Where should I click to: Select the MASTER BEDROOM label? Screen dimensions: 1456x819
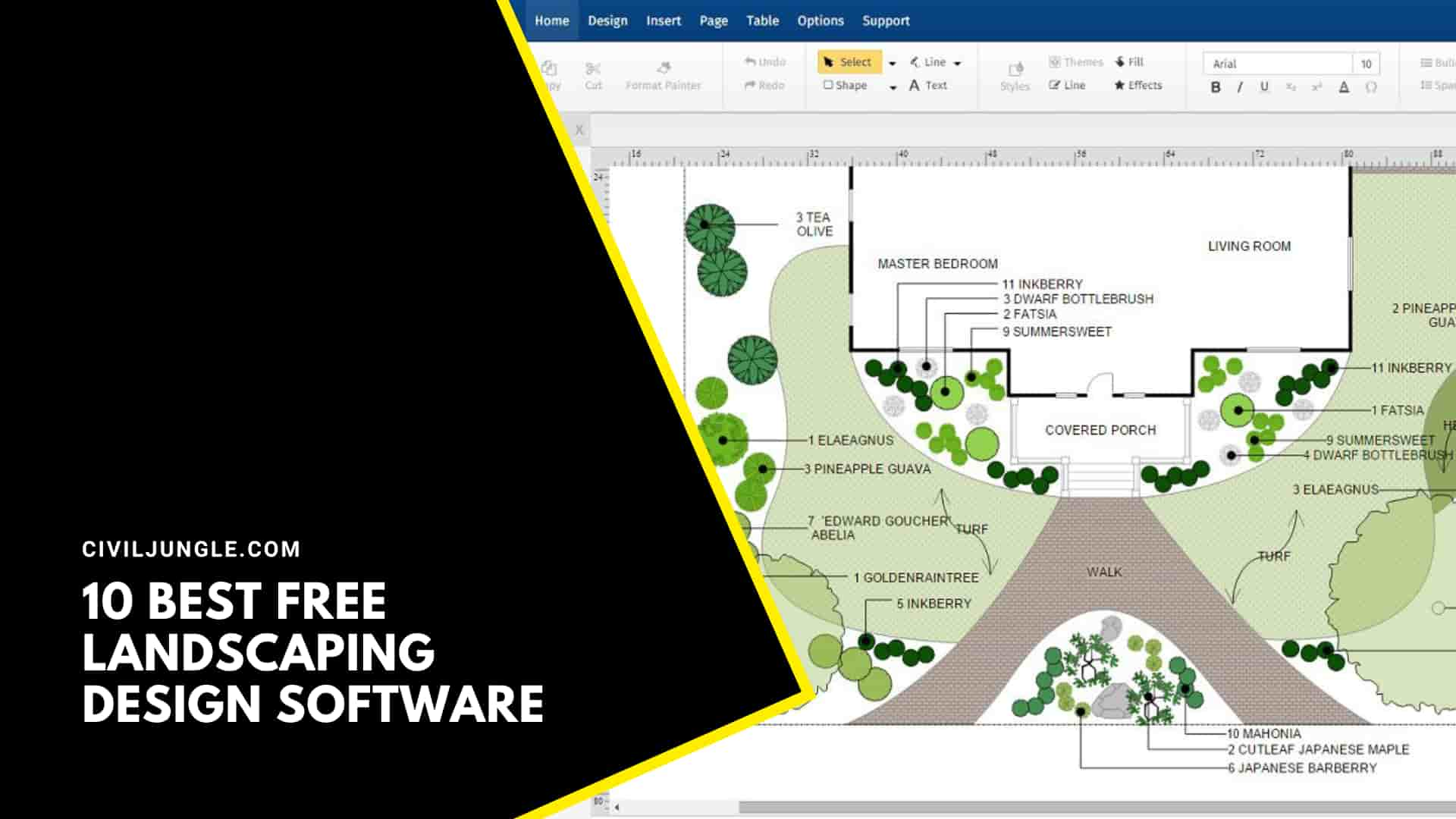point(937,264)
